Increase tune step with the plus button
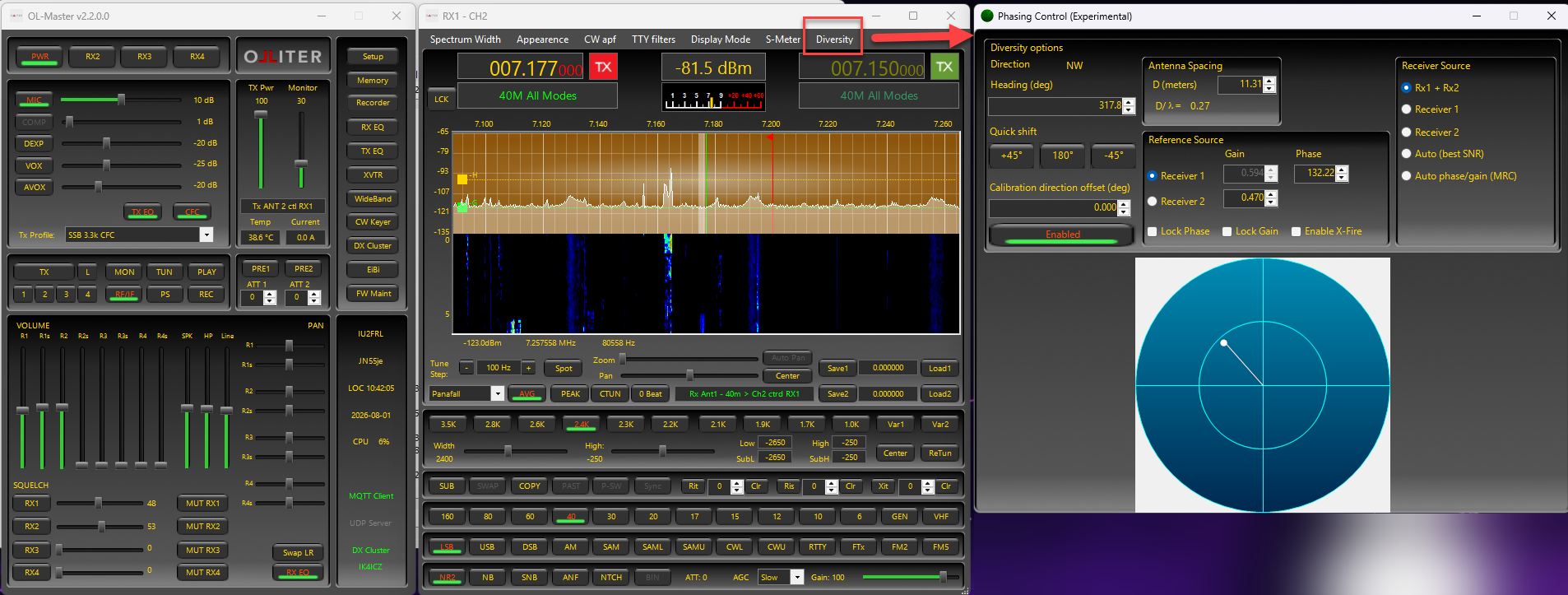Image resolution: width=1568 pixels, height=595 pixels. (528, 368)
